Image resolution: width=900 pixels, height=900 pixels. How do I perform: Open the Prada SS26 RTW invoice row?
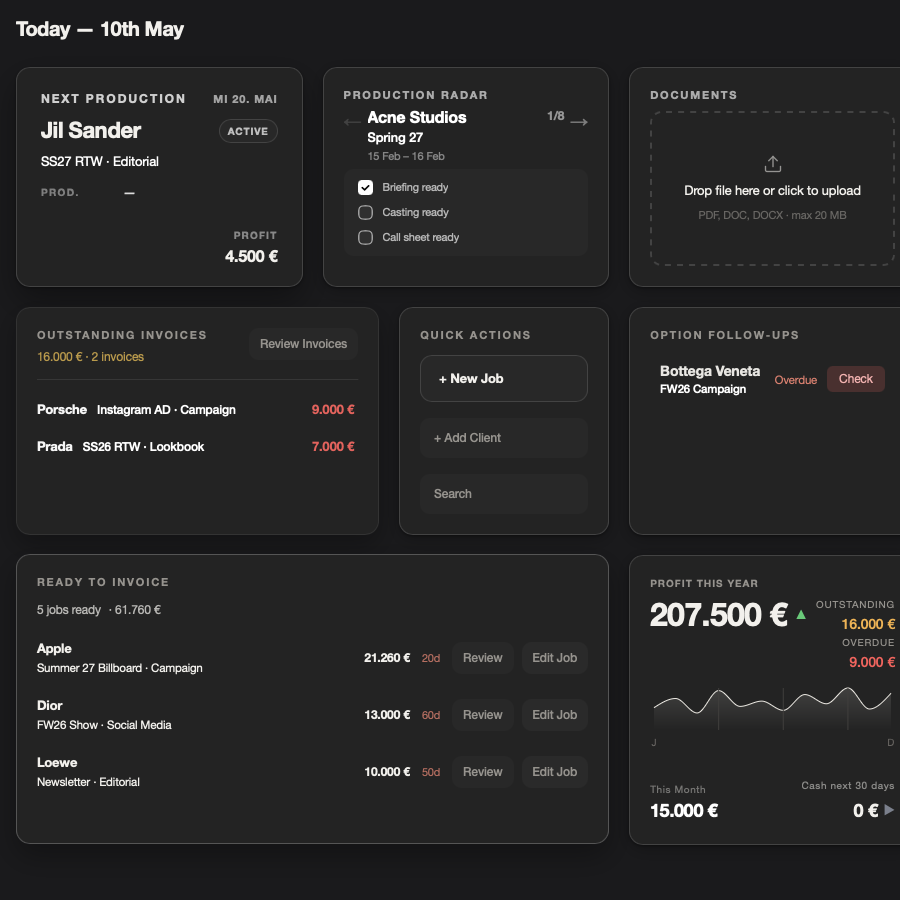(x=197, y=447)
